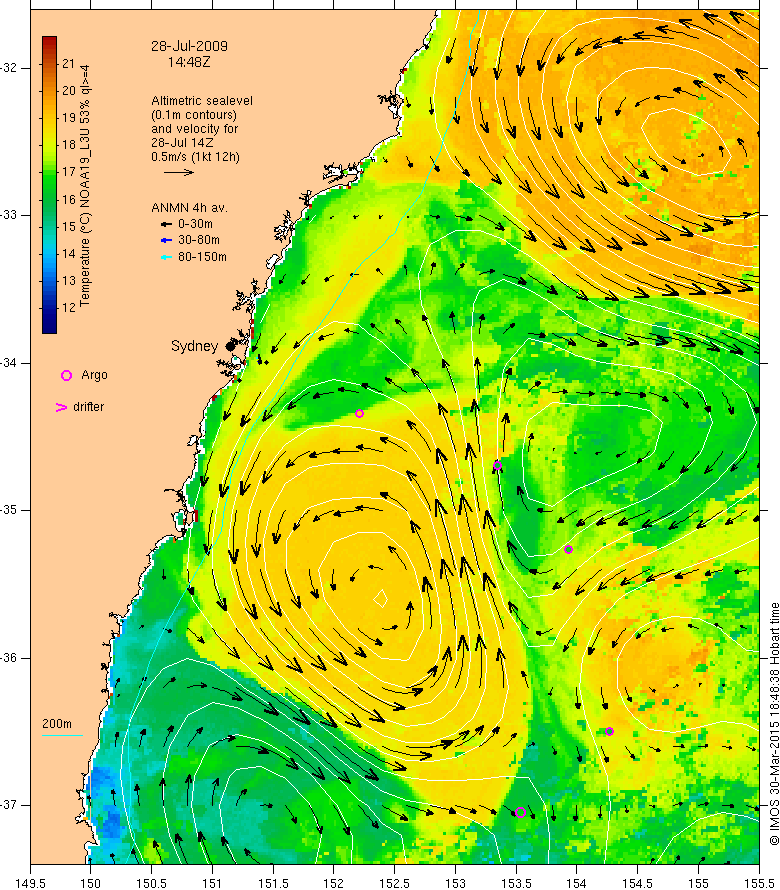780x890 pixels.
Task: Click the latitude axis label -35
Action: [9, 510]
